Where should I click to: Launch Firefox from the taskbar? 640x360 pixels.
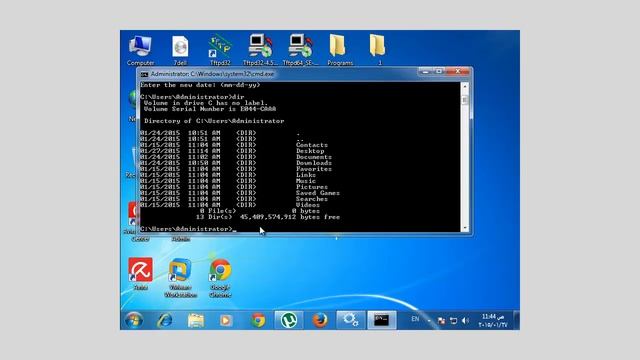(320, 320)
